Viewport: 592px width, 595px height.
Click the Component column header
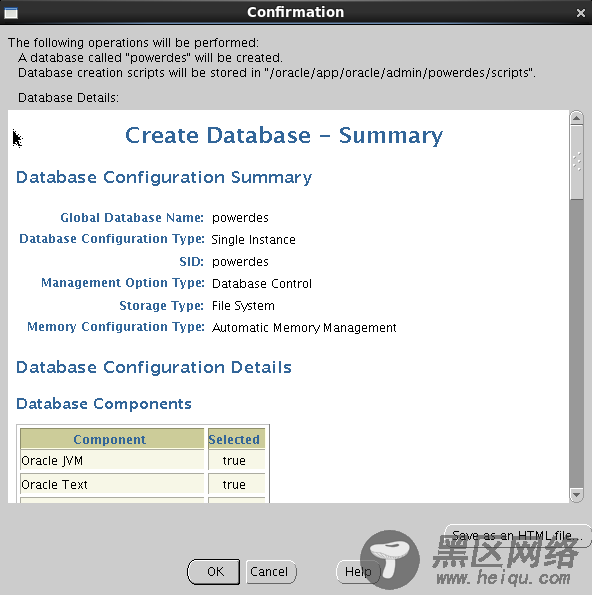(112, 439)
